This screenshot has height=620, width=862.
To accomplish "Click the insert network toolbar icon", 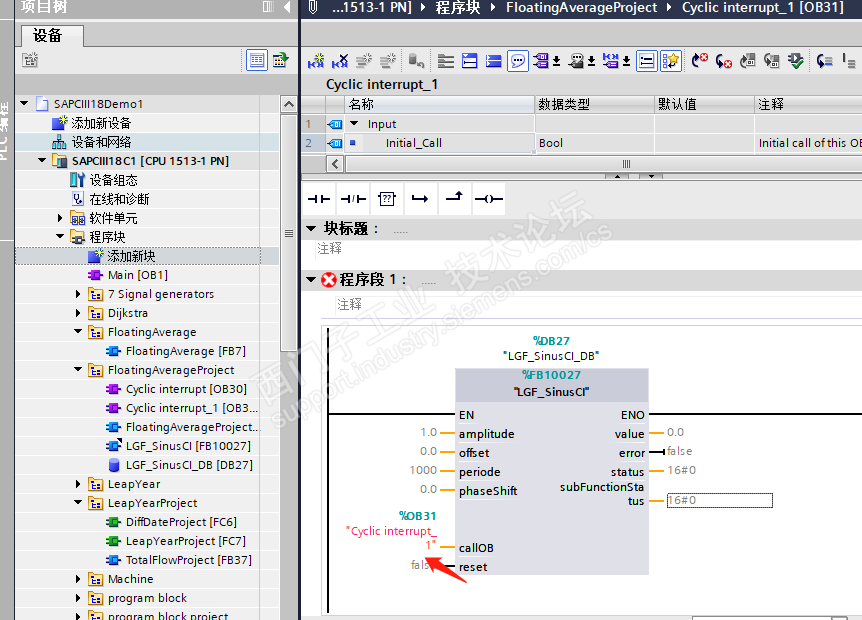I will [316, 60].
